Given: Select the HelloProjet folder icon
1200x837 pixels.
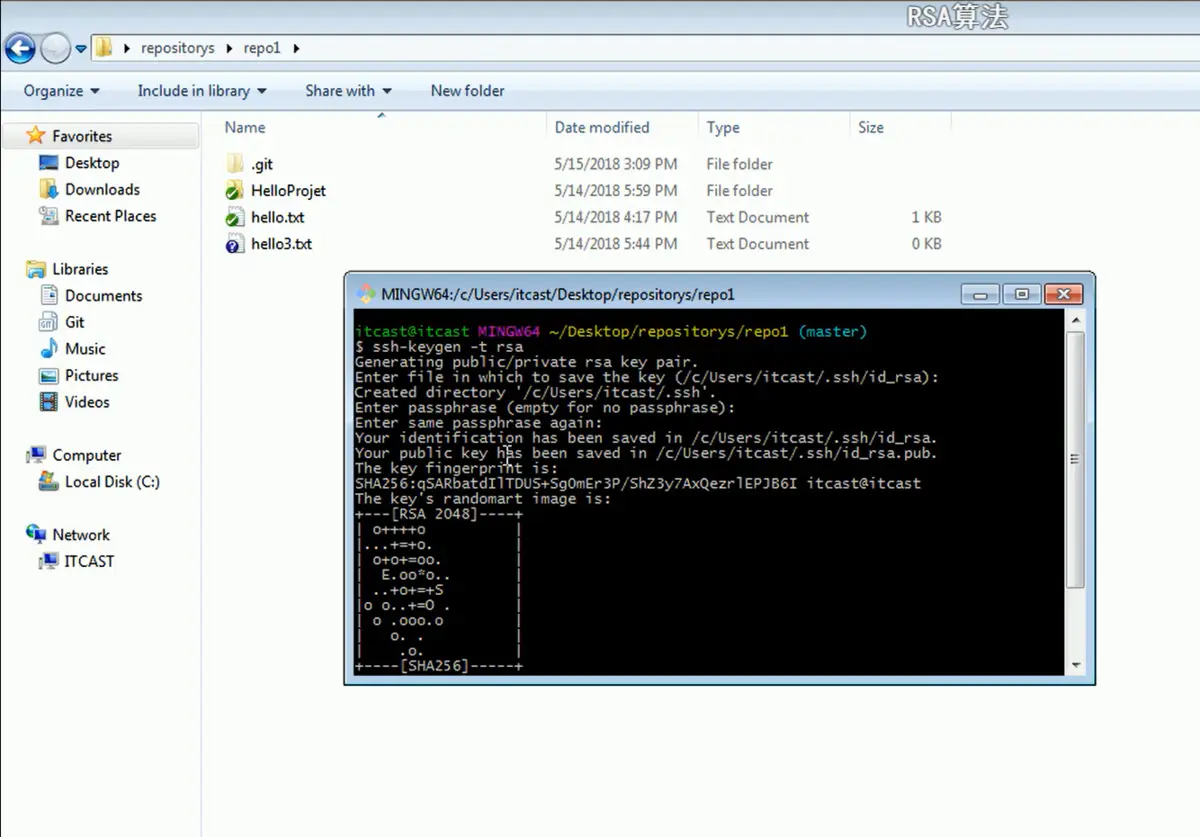Looking at the screenshot, I should (x=234, y=191).
